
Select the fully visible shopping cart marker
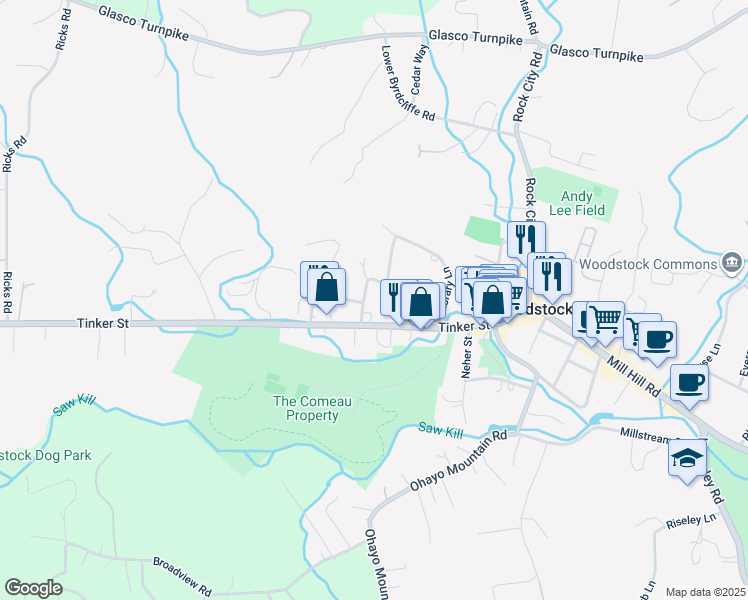coord(605,321)
